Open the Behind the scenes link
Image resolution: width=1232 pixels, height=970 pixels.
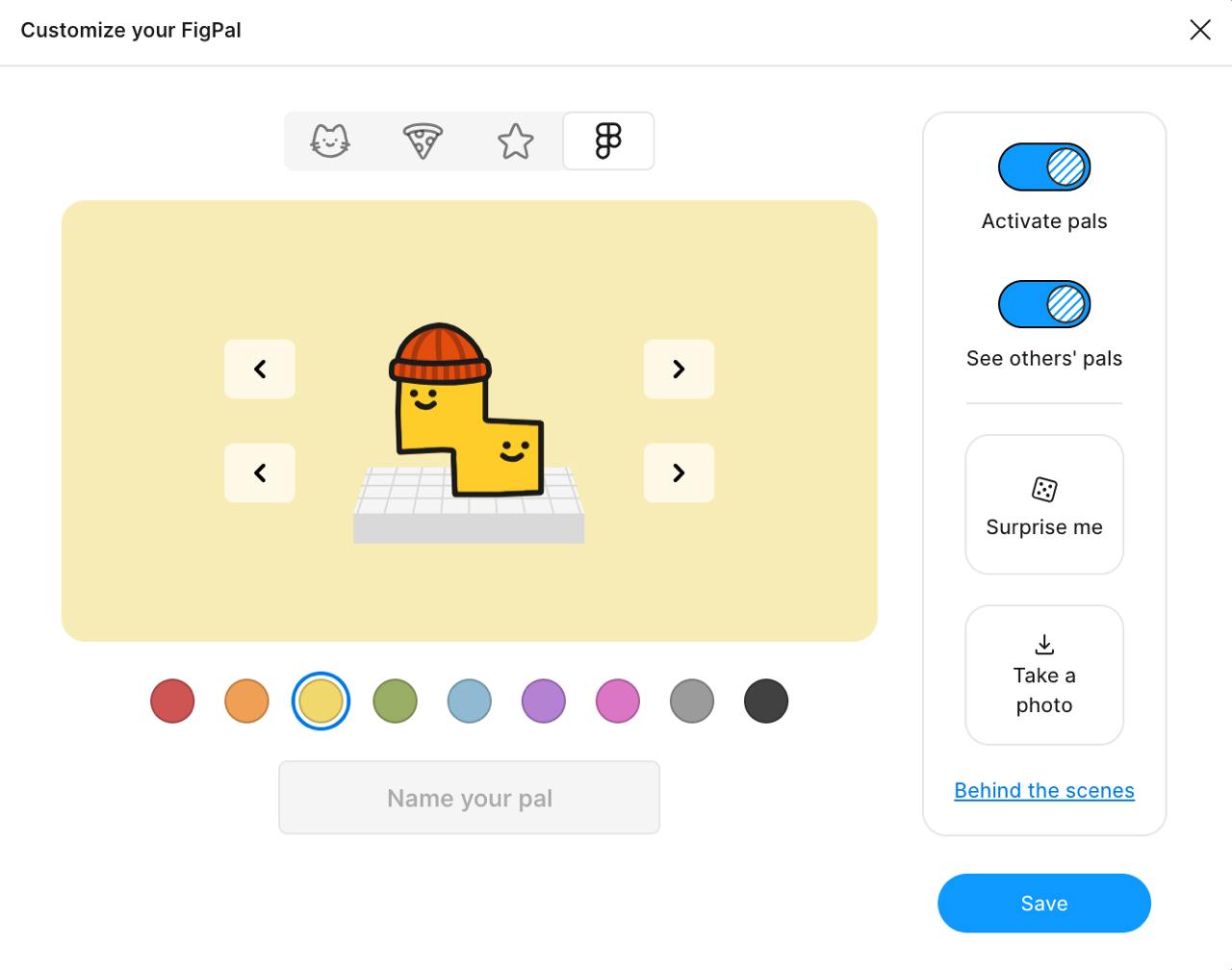[1043, 790]
